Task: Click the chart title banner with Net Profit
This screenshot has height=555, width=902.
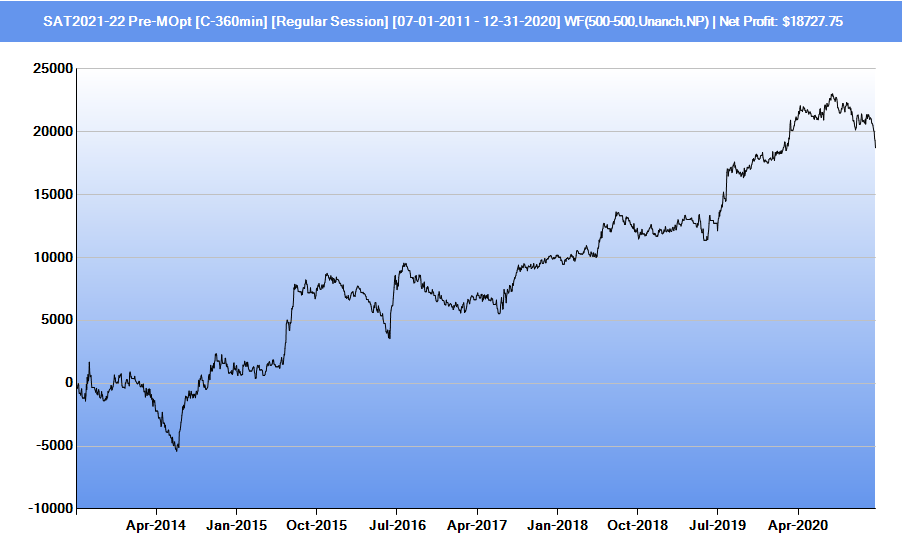Action: [451, 21]
